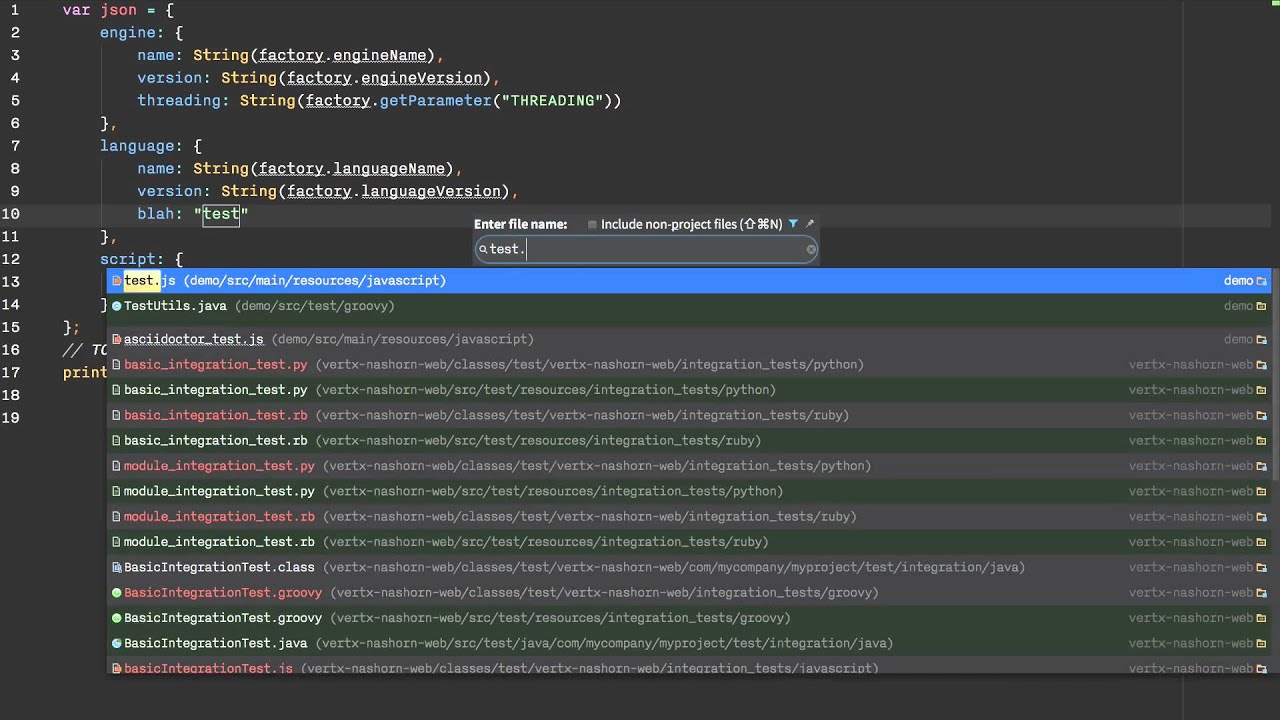Open red module_integration_test.py under classes/test

689,466
